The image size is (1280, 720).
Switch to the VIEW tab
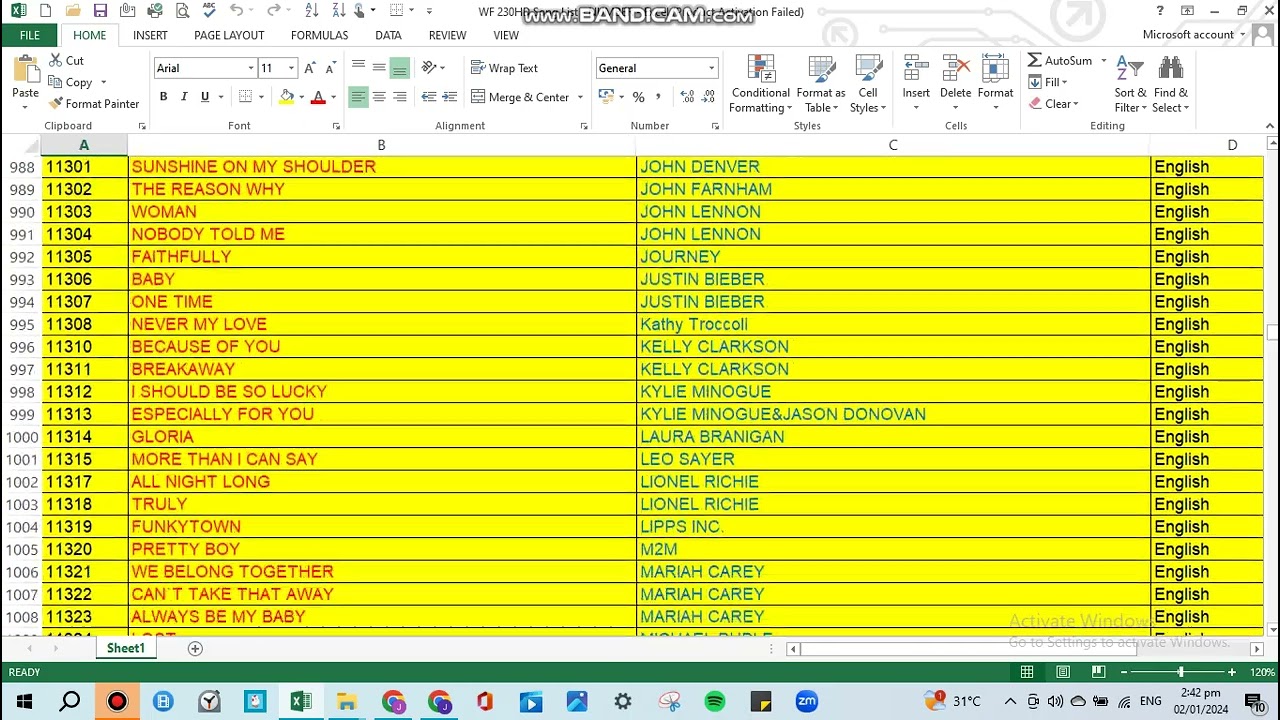506,35
